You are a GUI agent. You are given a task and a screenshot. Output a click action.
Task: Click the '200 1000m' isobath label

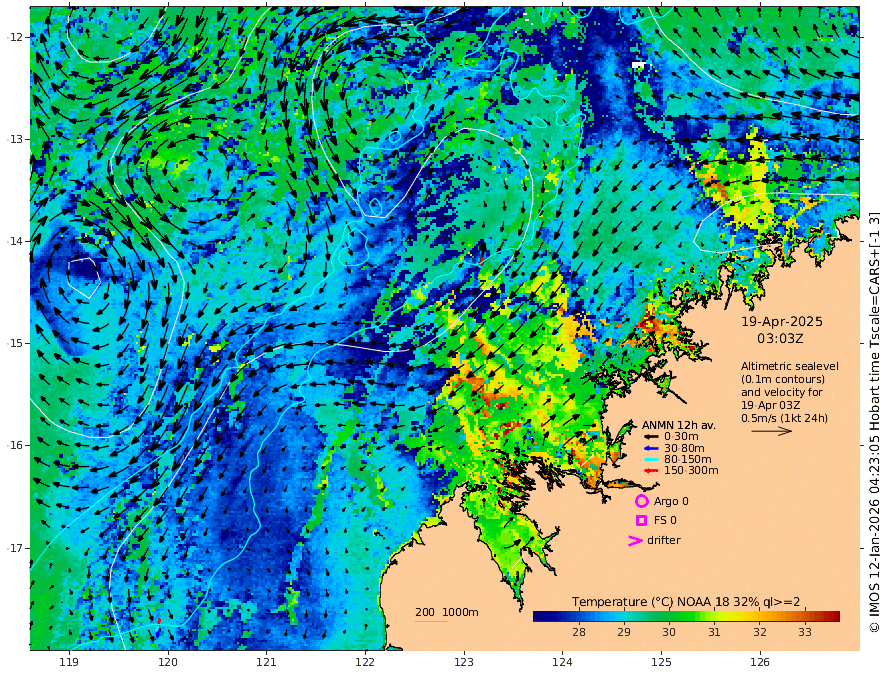447,612
